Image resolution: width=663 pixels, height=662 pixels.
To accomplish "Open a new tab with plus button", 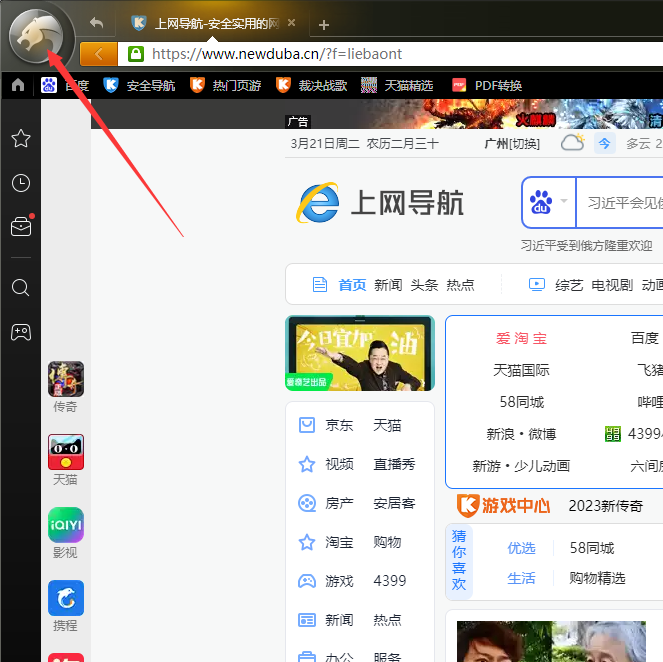I will tap(324, 25).
